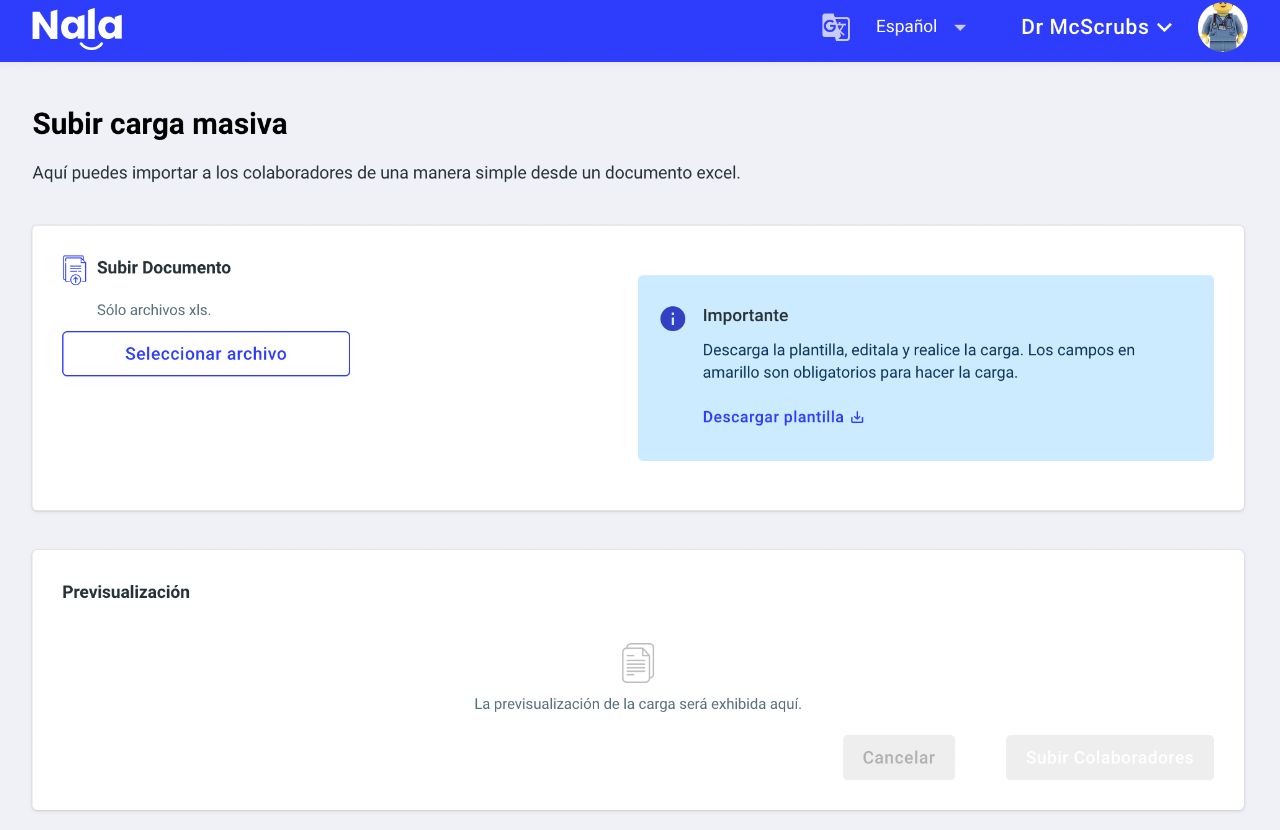Click the Nala logo in header
Screen dimensions: 1280x830
click(77, 28)
